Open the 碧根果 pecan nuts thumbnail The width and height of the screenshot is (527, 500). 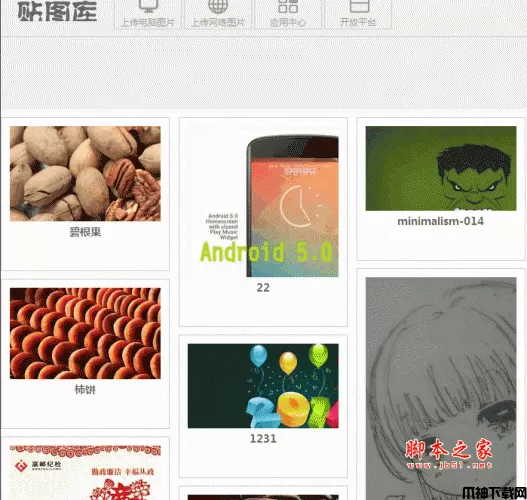pos(85,173)
